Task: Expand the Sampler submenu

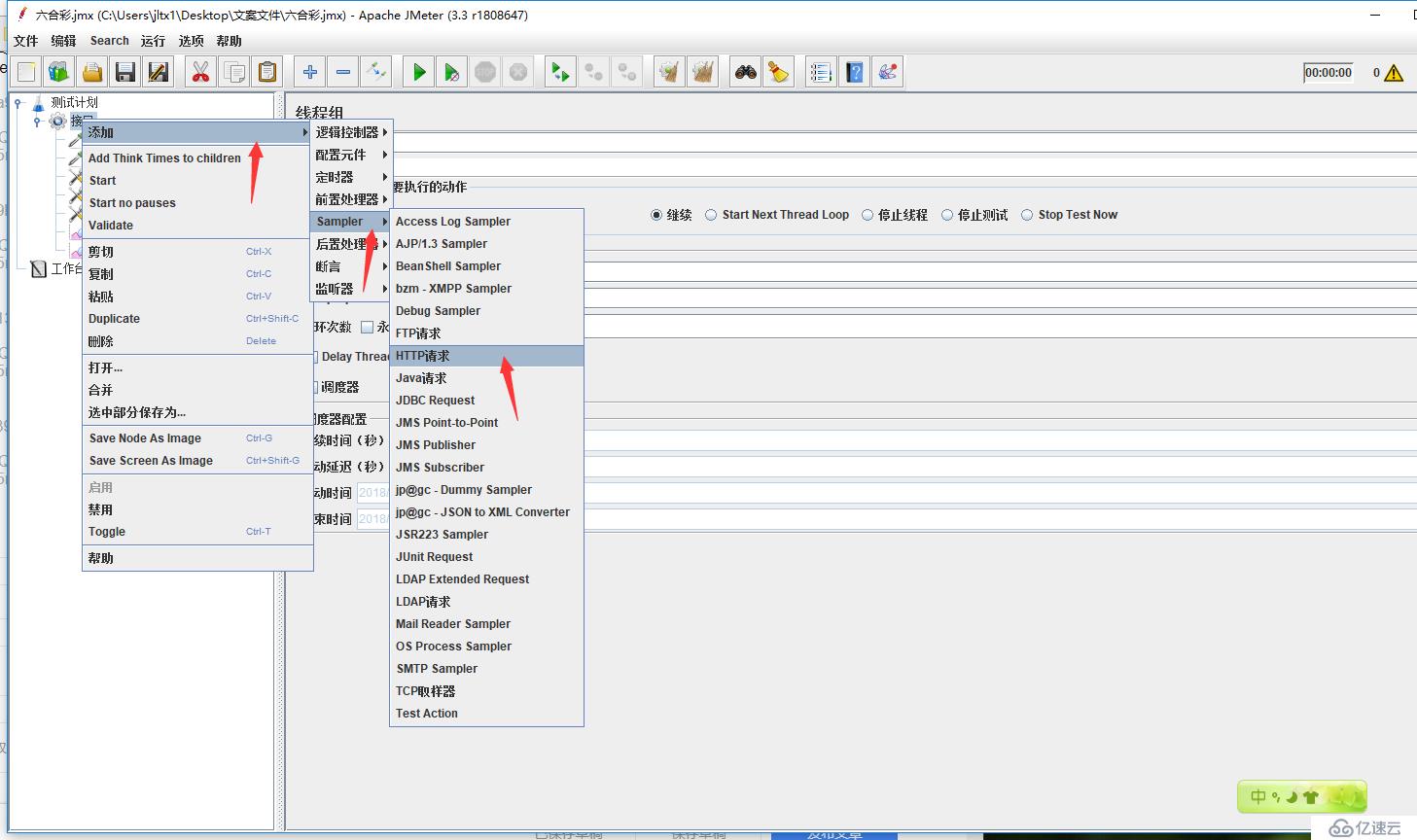Action: 351,222
